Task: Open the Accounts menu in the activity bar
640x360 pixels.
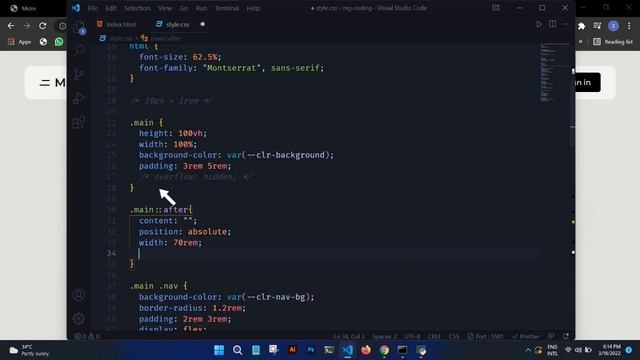Action: point(79,295)
